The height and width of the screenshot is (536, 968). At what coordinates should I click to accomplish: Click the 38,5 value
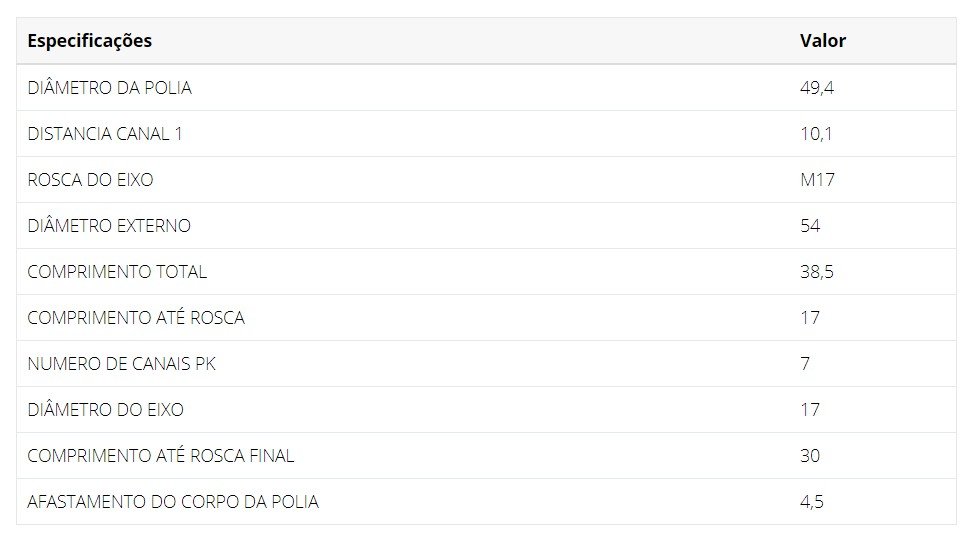816,272
